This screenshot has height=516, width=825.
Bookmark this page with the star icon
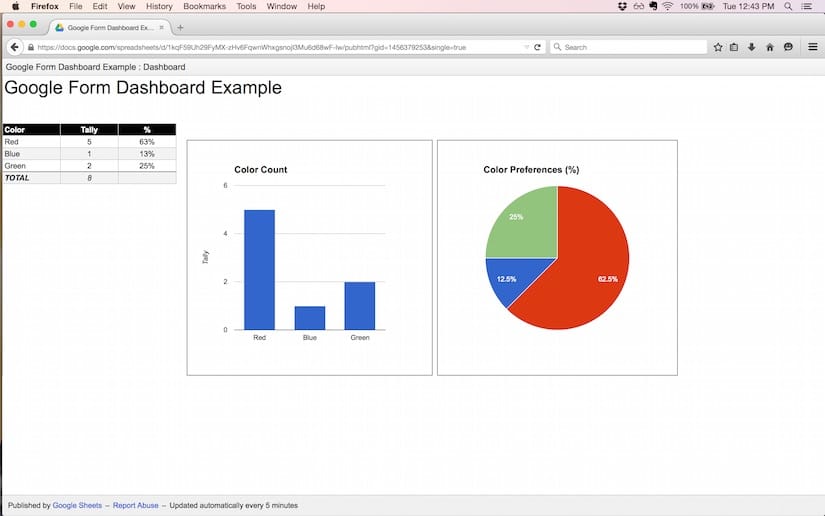coord(718,47)
